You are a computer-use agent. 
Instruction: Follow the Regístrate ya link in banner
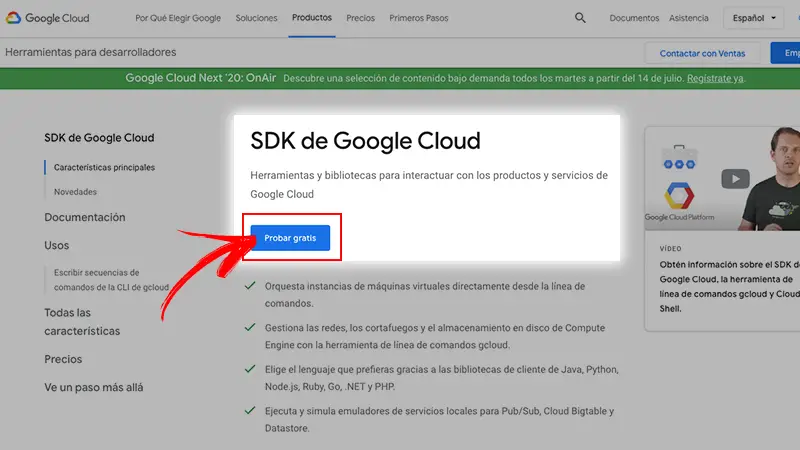[x=715, y=79]
